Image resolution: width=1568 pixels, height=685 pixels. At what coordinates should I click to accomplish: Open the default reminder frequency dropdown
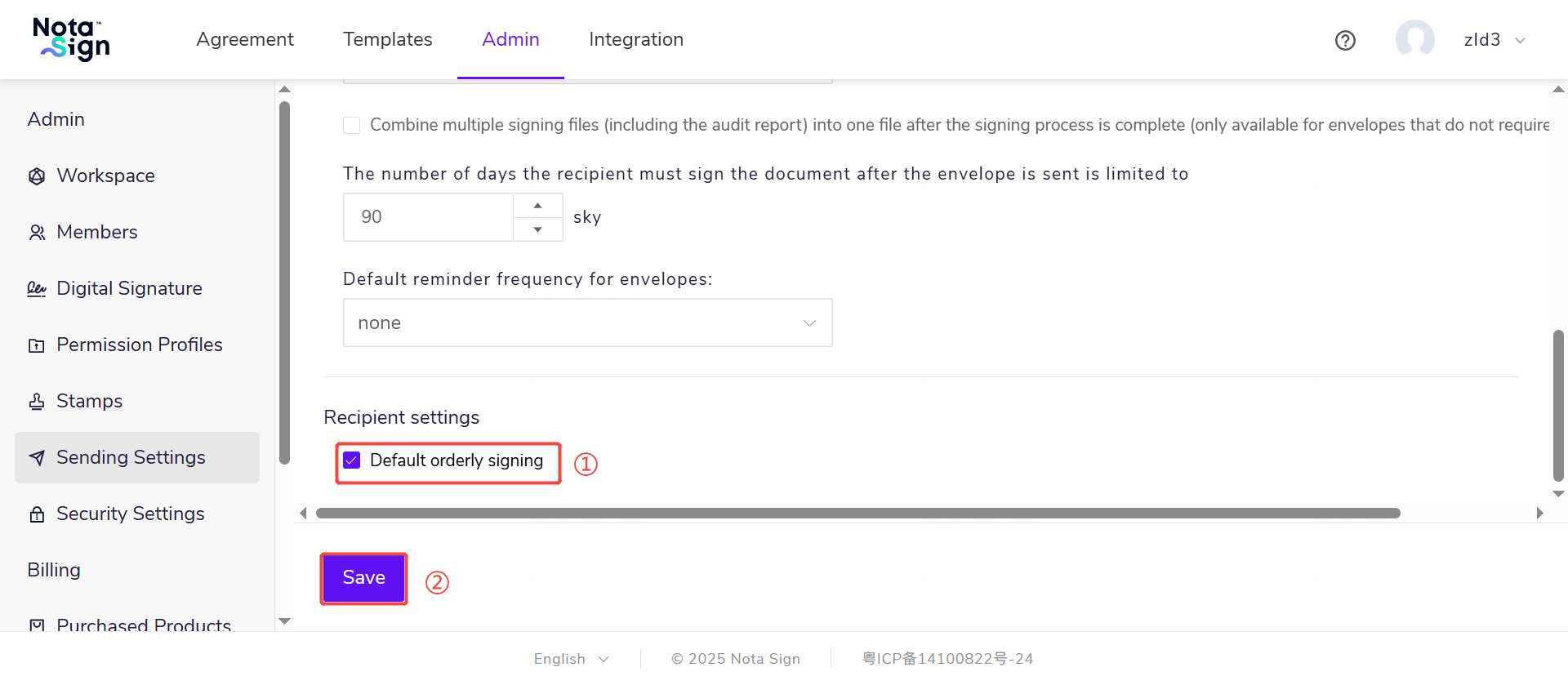pyautogui.click(x=587, y=322)
